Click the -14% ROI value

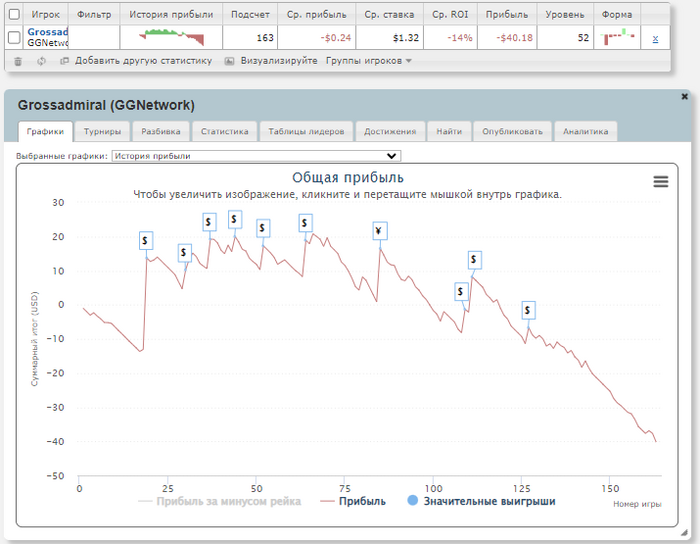point(460,38)
